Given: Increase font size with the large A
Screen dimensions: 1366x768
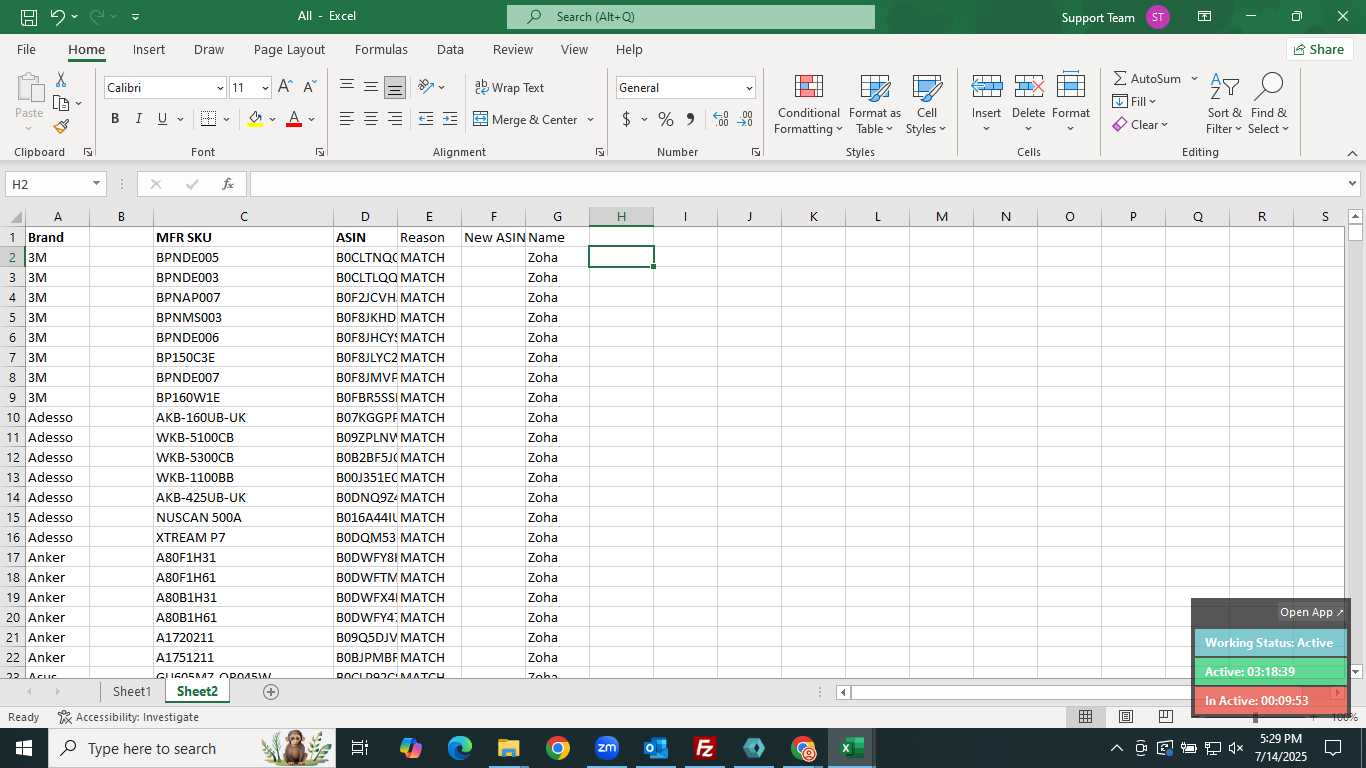Looking at the screenshot, I should click(x=286, y=88).
